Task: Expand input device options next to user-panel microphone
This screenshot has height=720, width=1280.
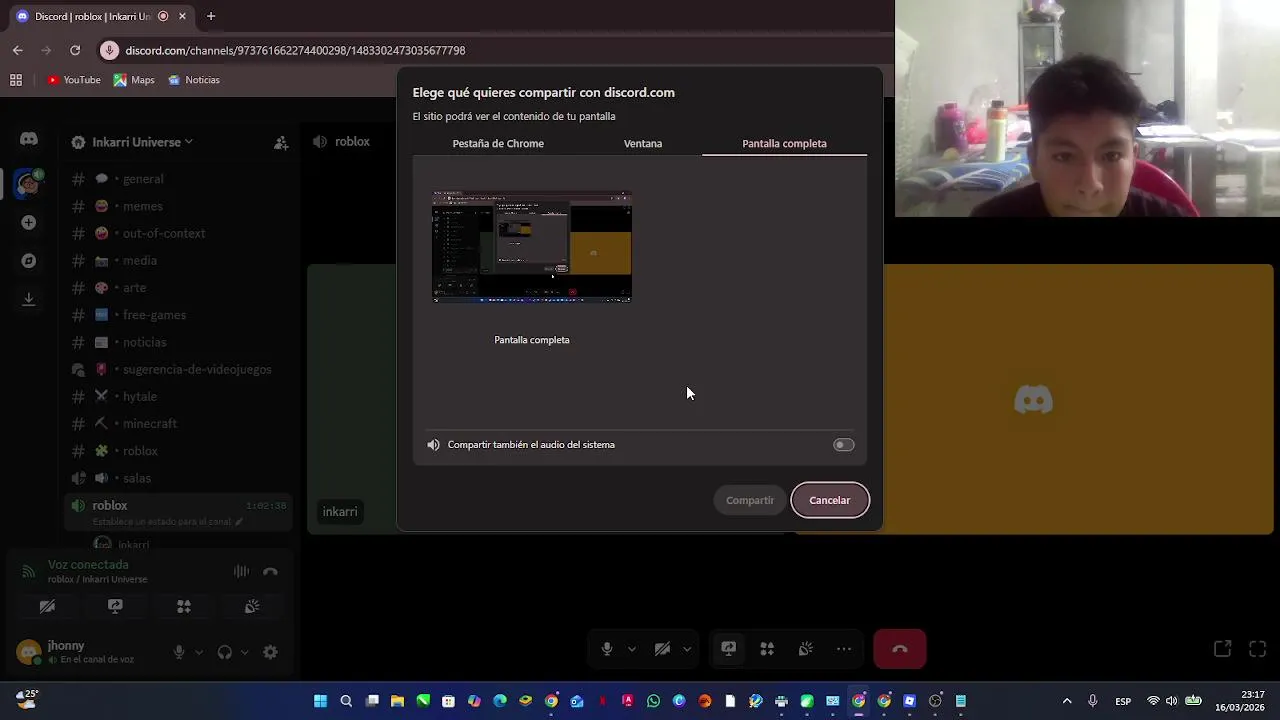Action: [198, 652]
